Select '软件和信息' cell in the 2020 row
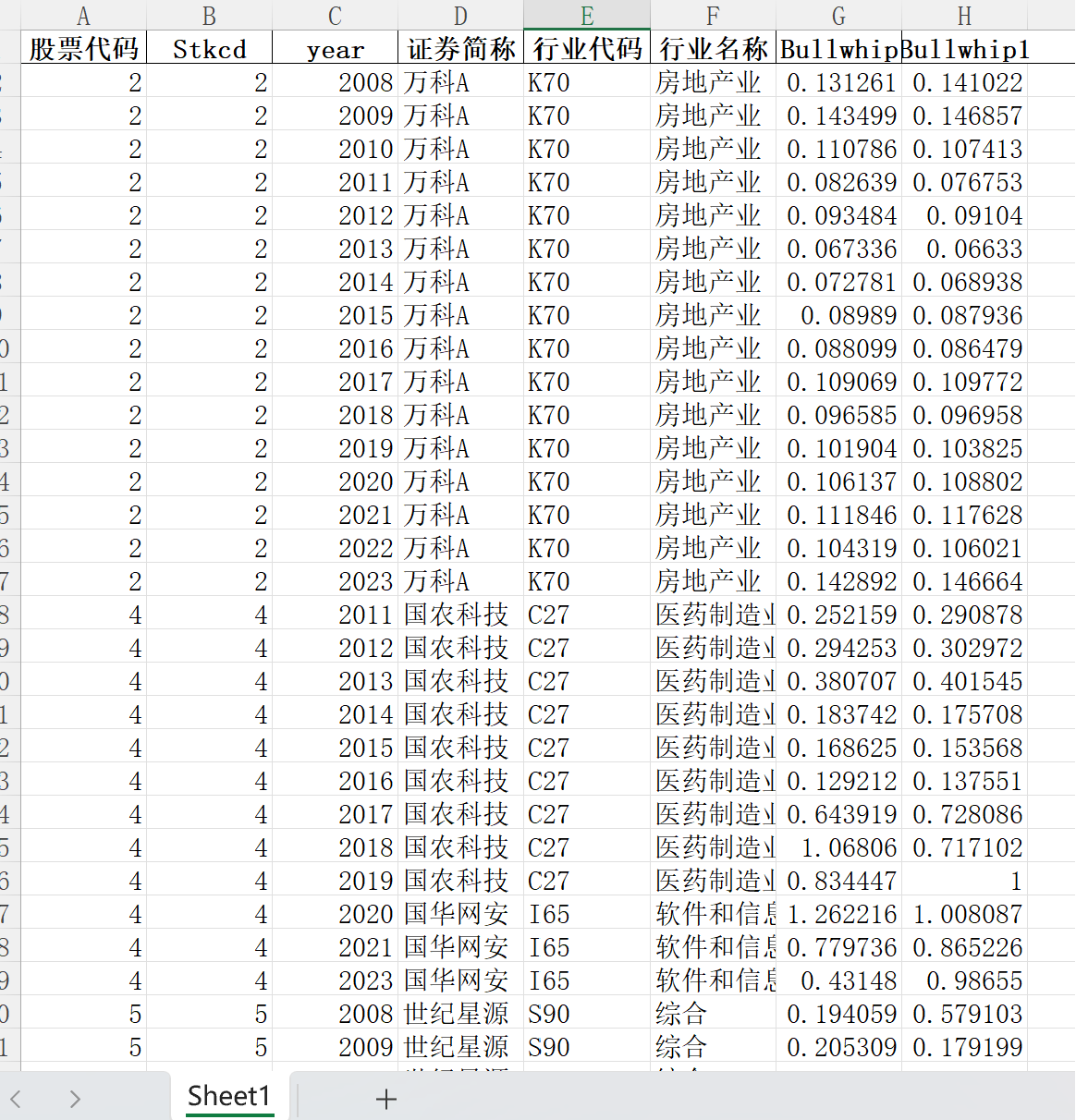Screen dimensions: 1076x1120 pos(713,914)
